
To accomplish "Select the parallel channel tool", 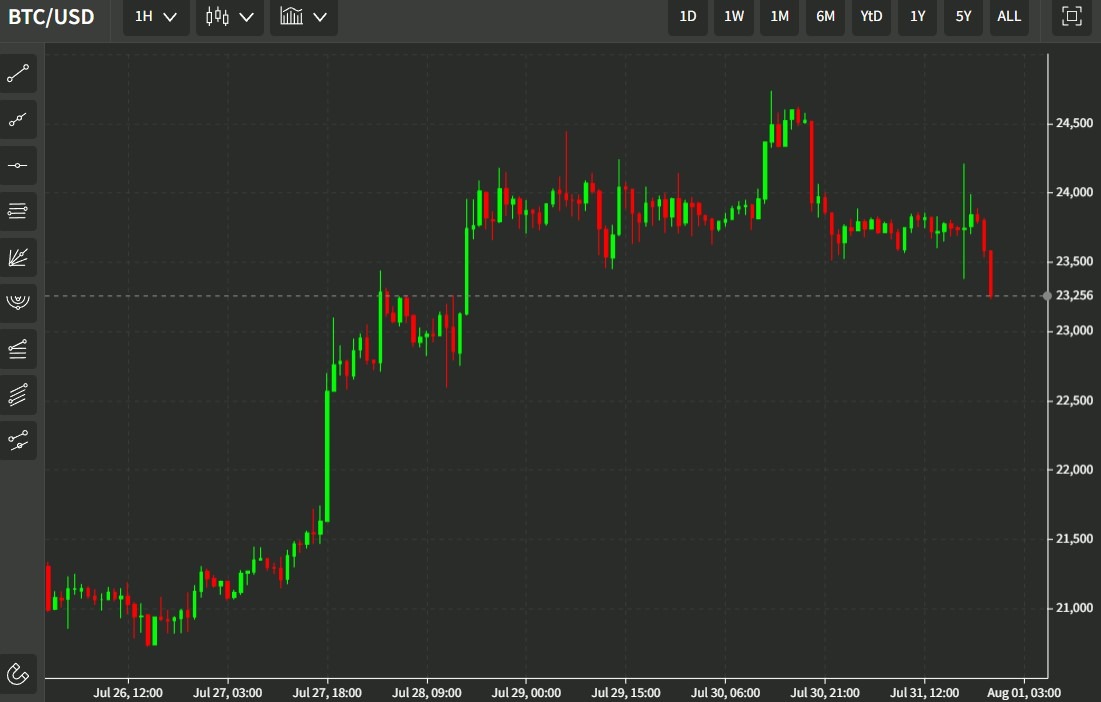I will pyautogui.click(x=18, y=395).
